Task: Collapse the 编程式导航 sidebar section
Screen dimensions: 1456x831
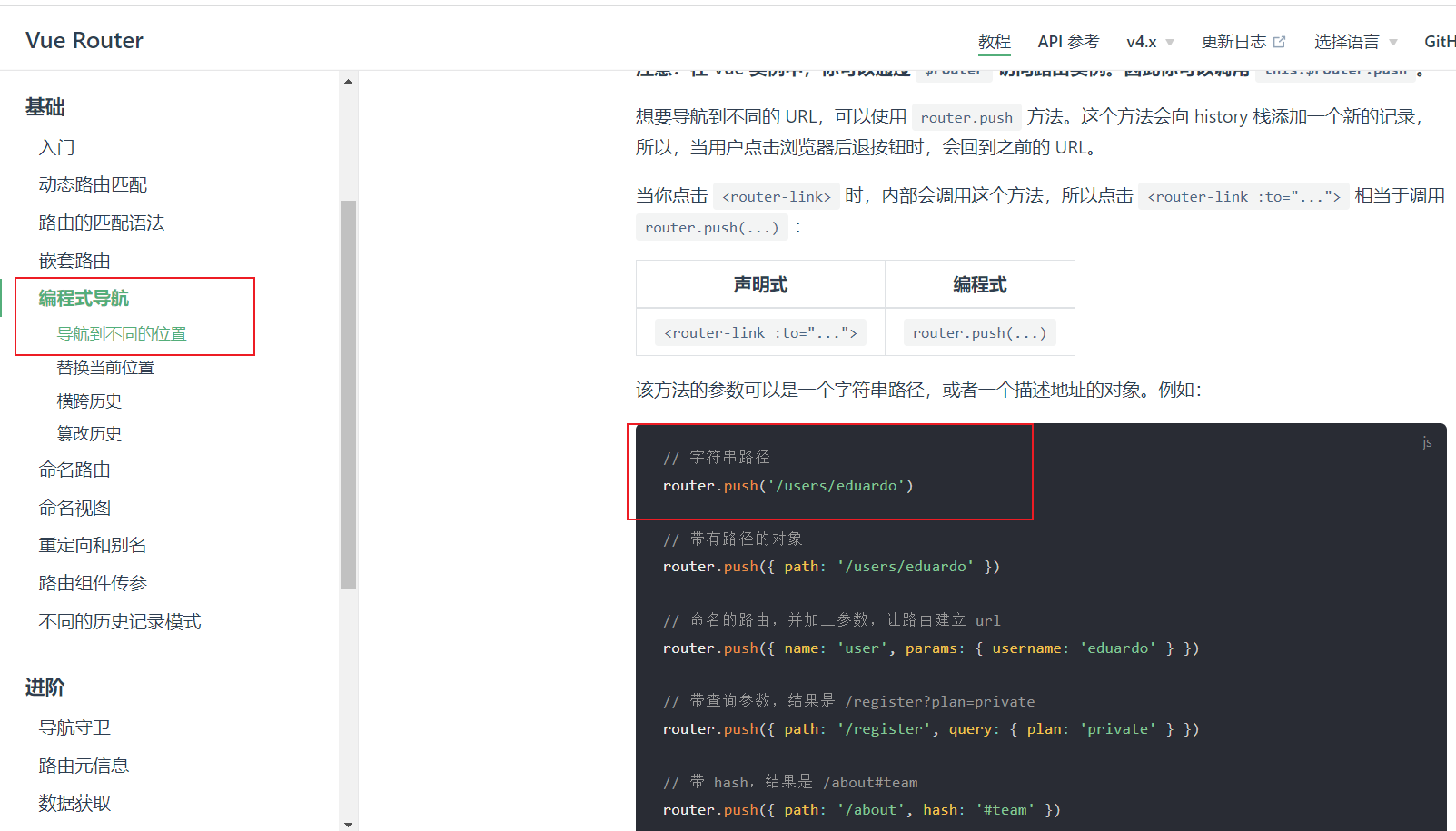Action: pyautogui.click(x=84, y=298)
